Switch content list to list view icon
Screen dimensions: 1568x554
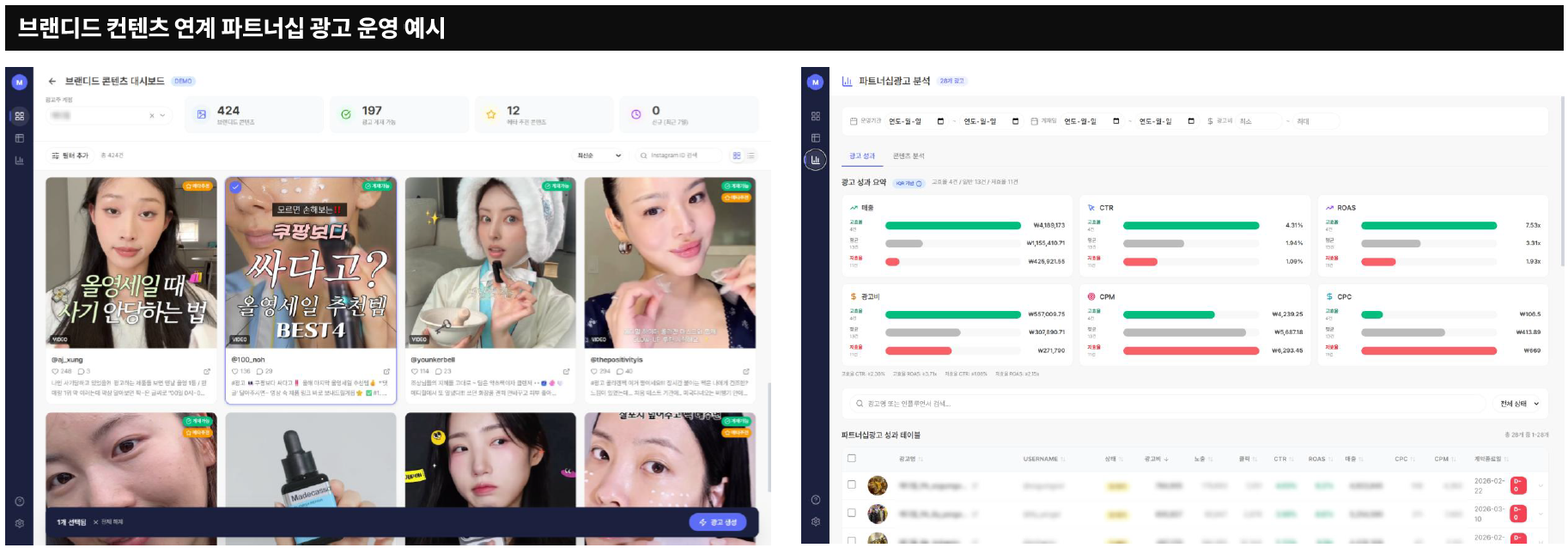pos(751,155)
